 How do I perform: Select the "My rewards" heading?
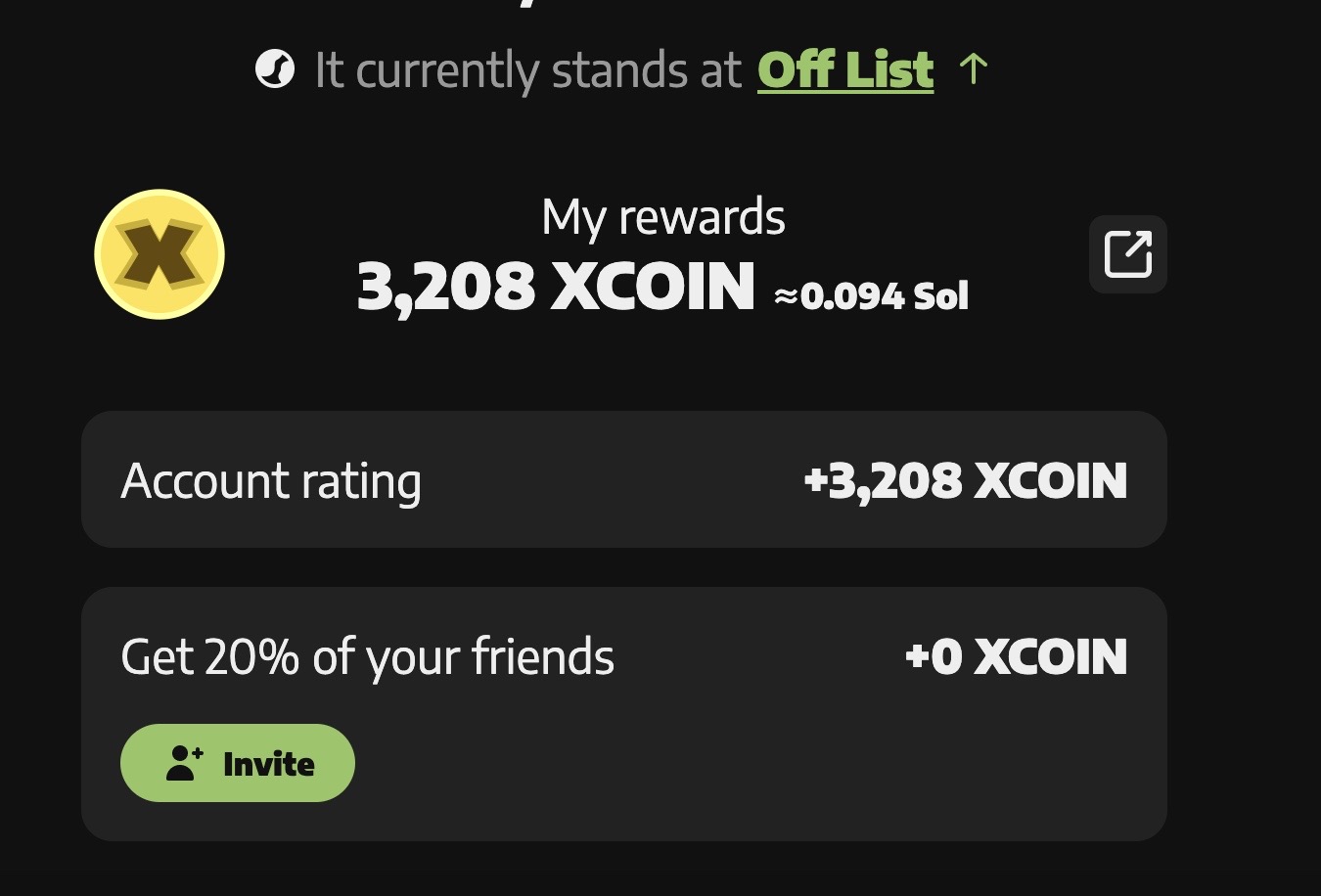click(x=663, y=217)
